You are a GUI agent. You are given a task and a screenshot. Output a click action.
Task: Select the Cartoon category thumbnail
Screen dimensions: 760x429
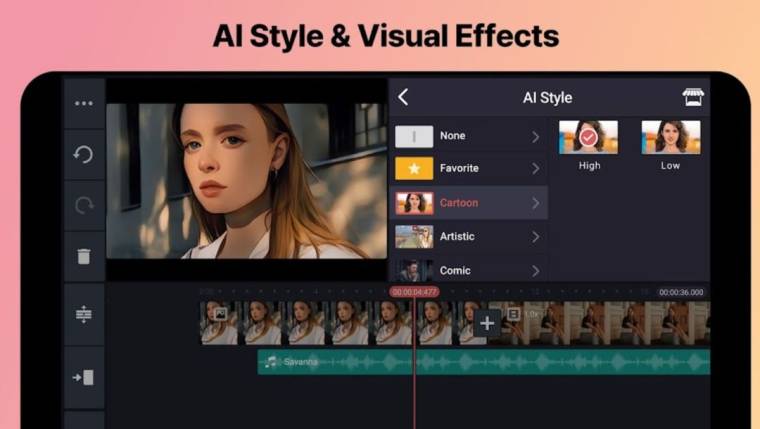(414, 203)
